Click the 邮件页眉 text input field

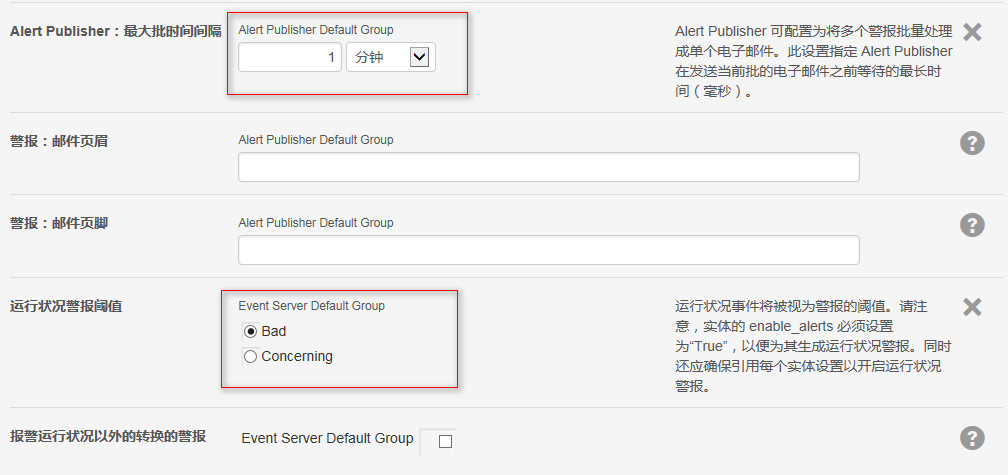pyautogui.click(x=548, y=167)
